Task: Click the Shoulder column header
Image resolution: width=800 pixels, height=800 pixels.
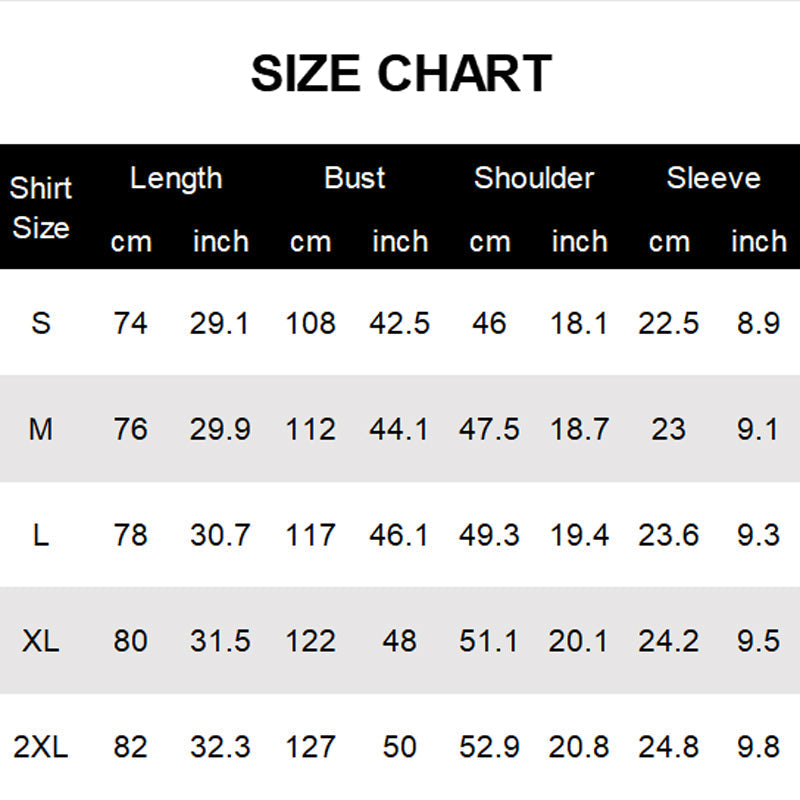Action: tap(534, 179)
